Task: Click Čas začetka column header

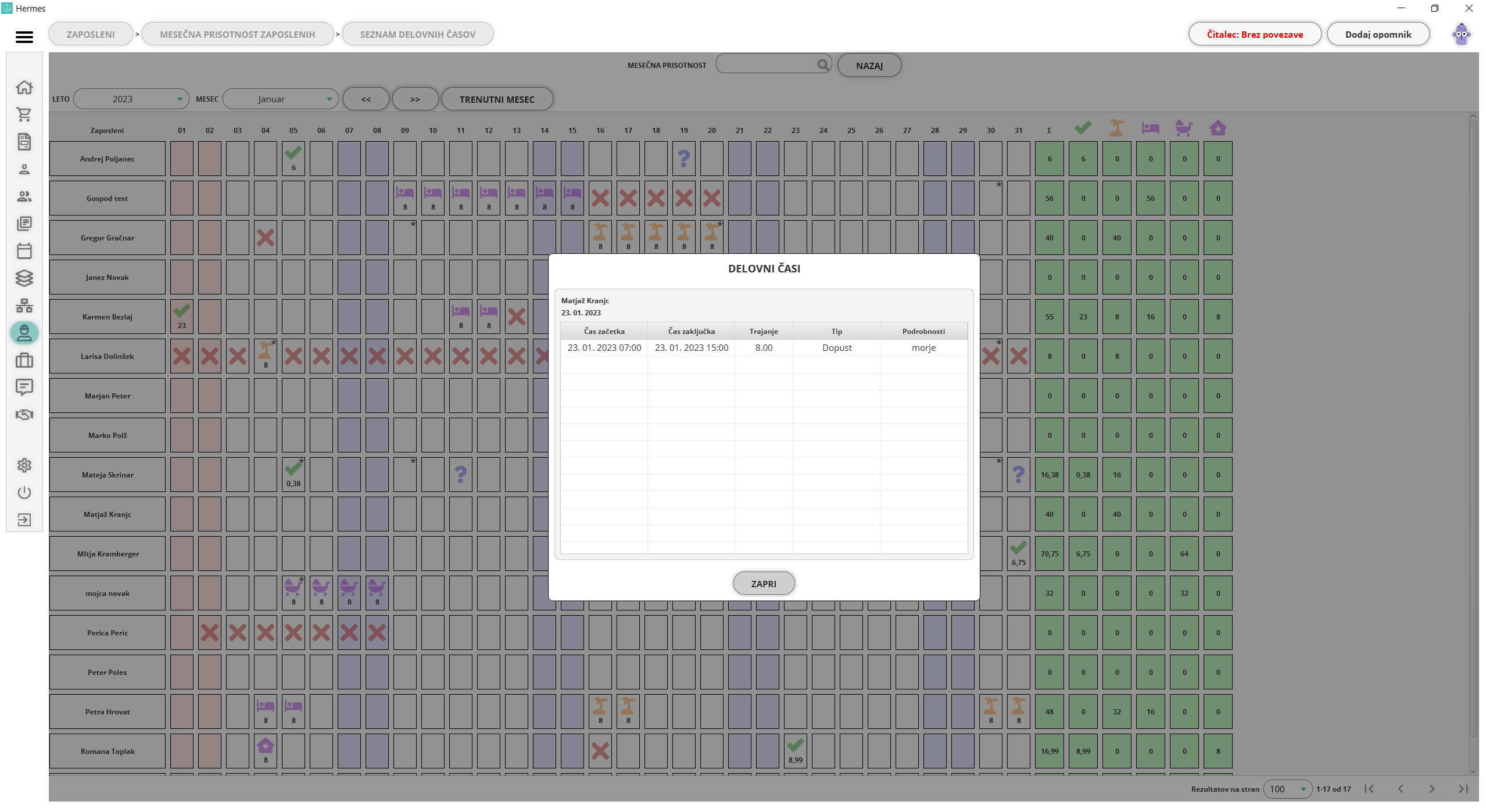Action: pos(604,331)
